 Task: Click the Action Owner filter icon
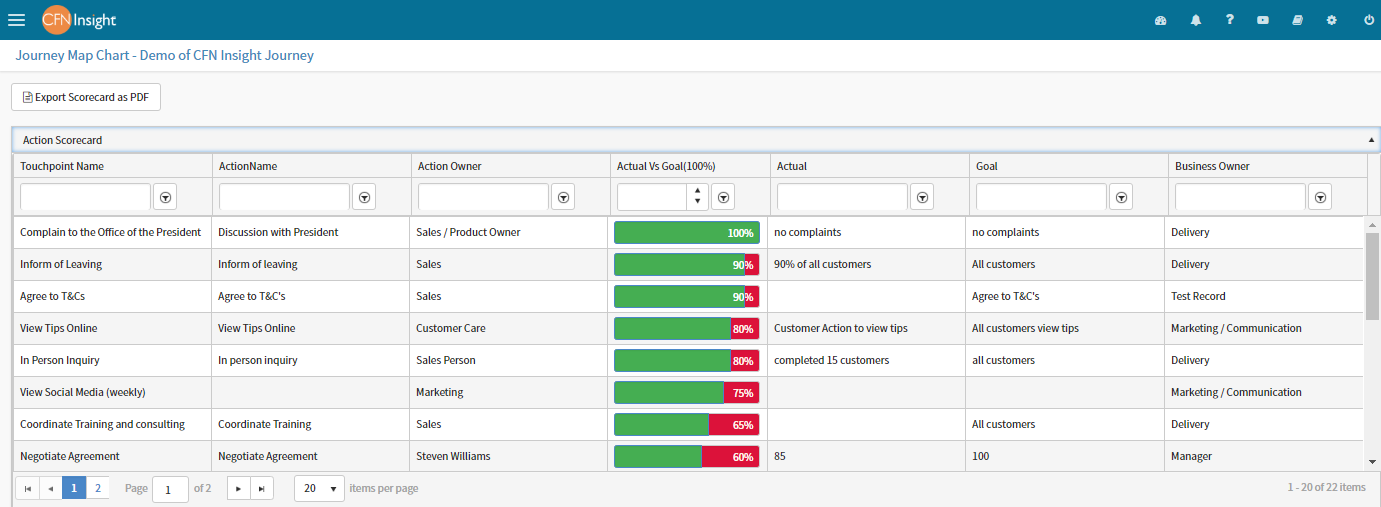click(x=564, y=198)
